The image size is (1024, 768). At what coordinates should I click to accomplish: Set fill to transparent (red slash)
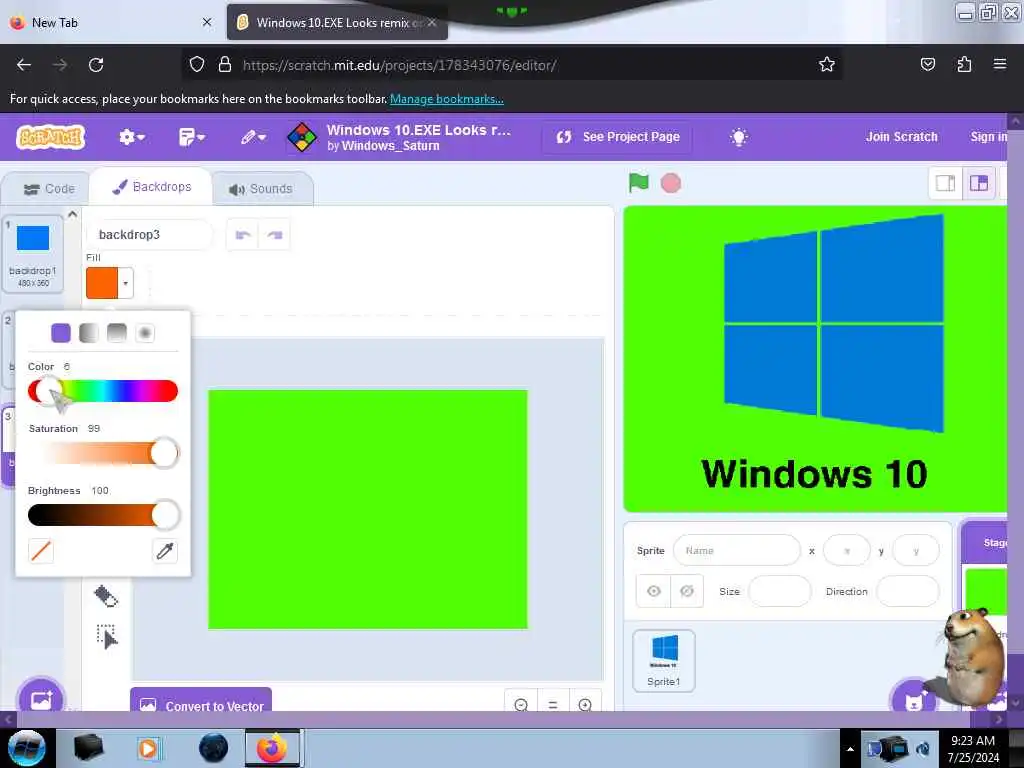[x=41, y=551]
